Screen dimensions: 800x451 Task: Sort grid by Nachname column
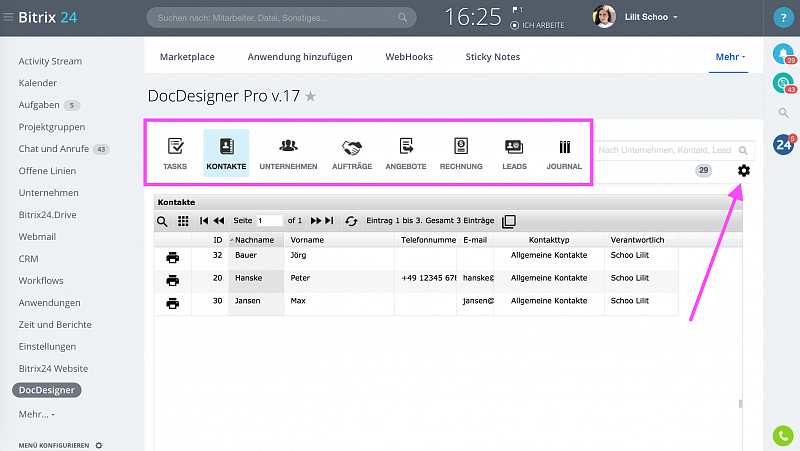[255, 240]
